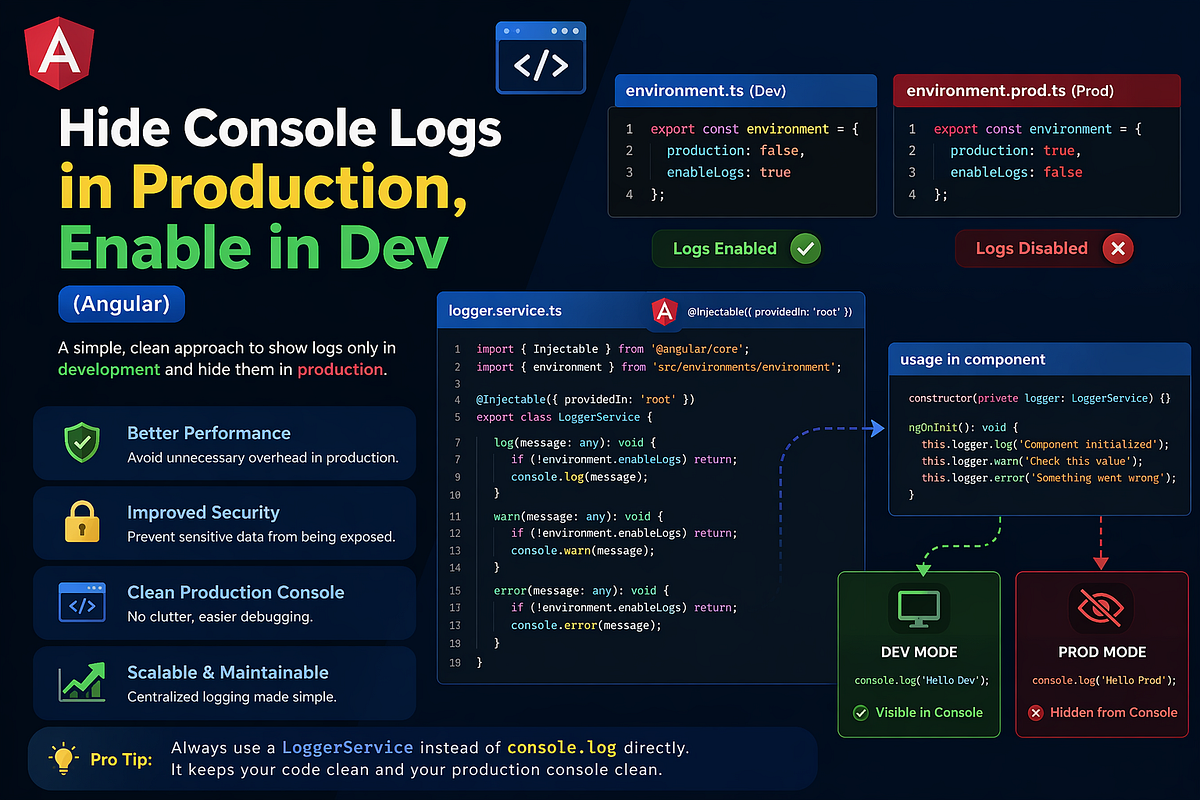
Task: Click the green shield icon for Better Performance
Action: 81,442
